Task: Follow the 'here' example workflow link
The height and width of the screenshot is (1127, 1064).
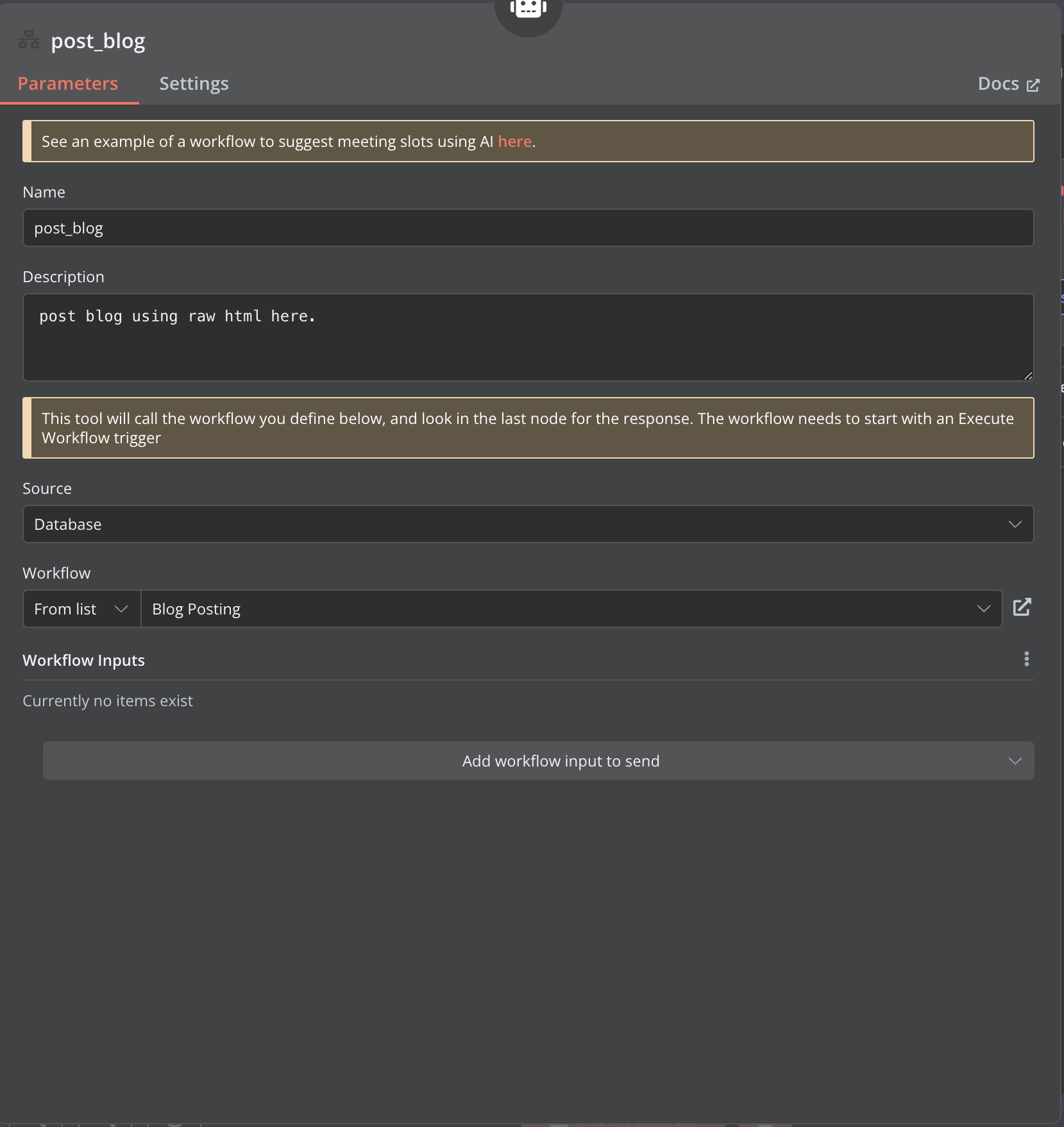Action: [514, 141]
